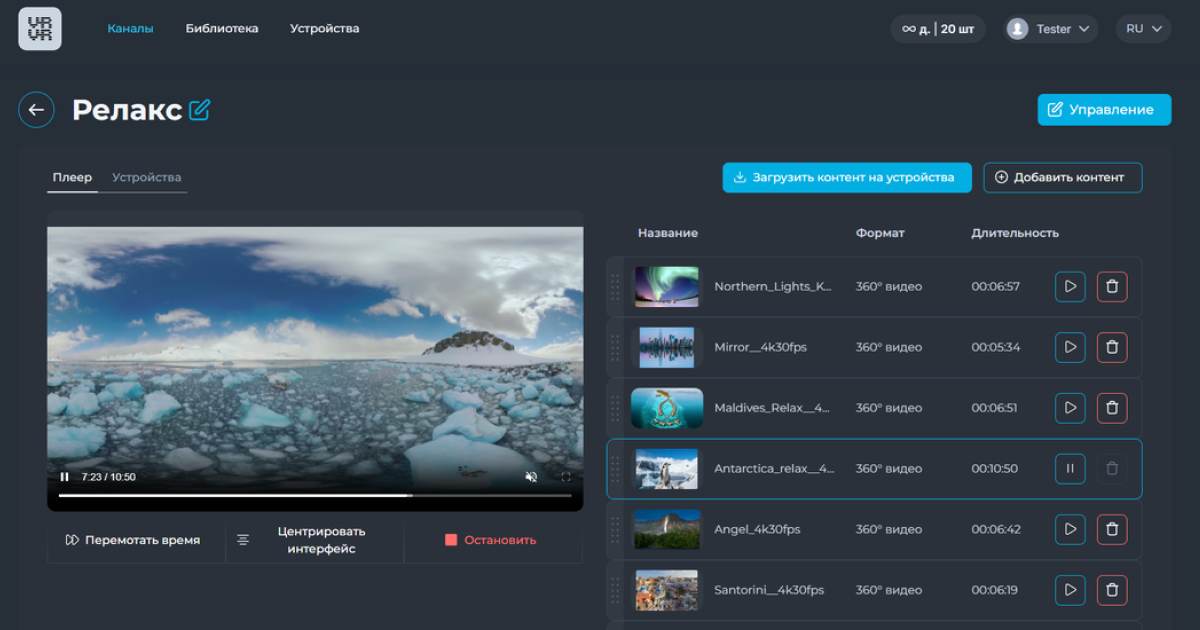Delete the Northern_Lights video from list
This screenshot has width=1200, height=630.
1111,287
